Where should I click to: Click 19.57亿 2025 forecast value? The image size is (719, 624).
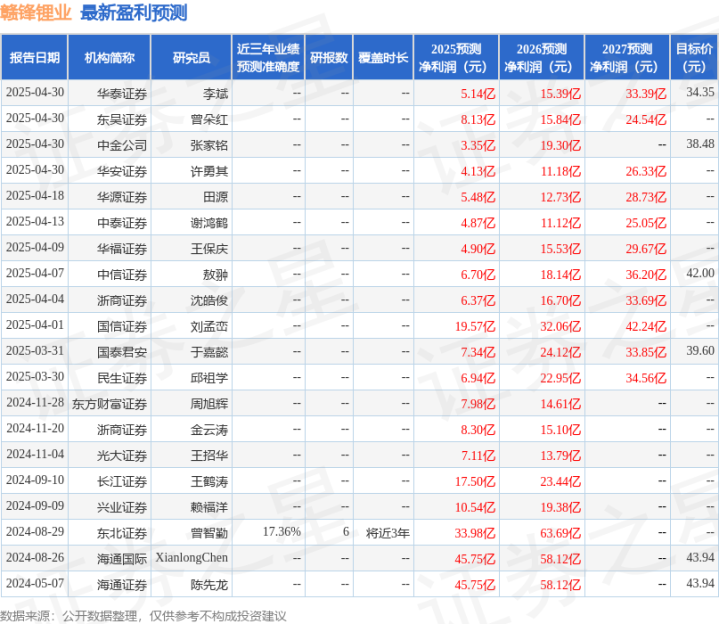(476, 326)
